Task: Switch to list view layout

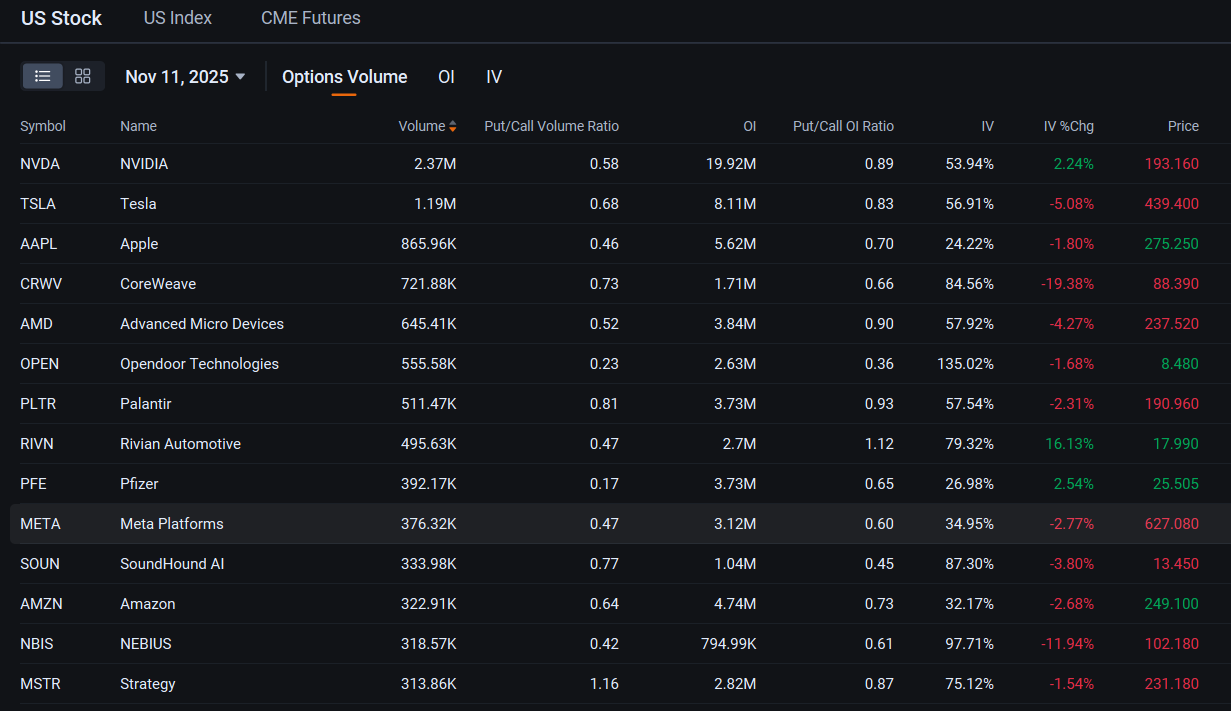Action: click(43, 76)
